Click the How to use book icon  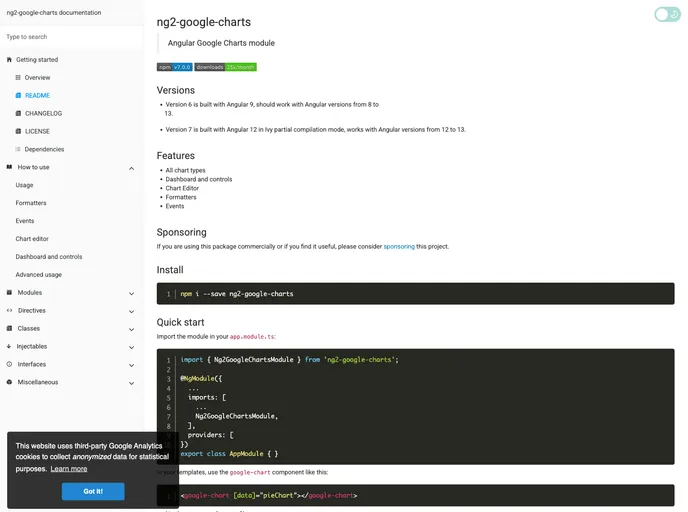[9, 167]
